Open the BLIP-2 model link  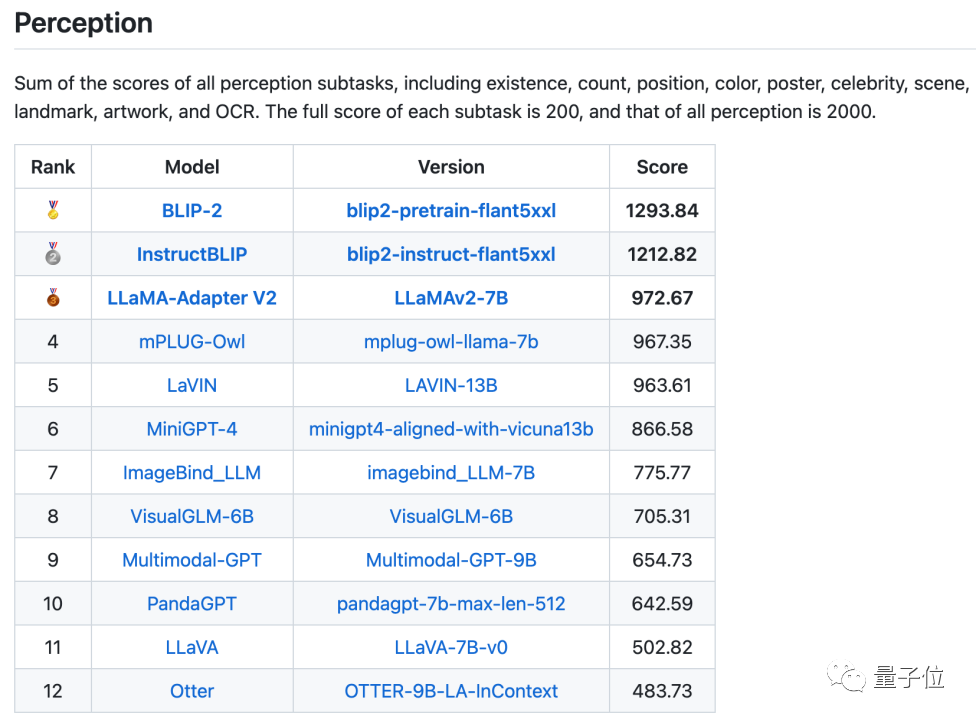point(192,210)
